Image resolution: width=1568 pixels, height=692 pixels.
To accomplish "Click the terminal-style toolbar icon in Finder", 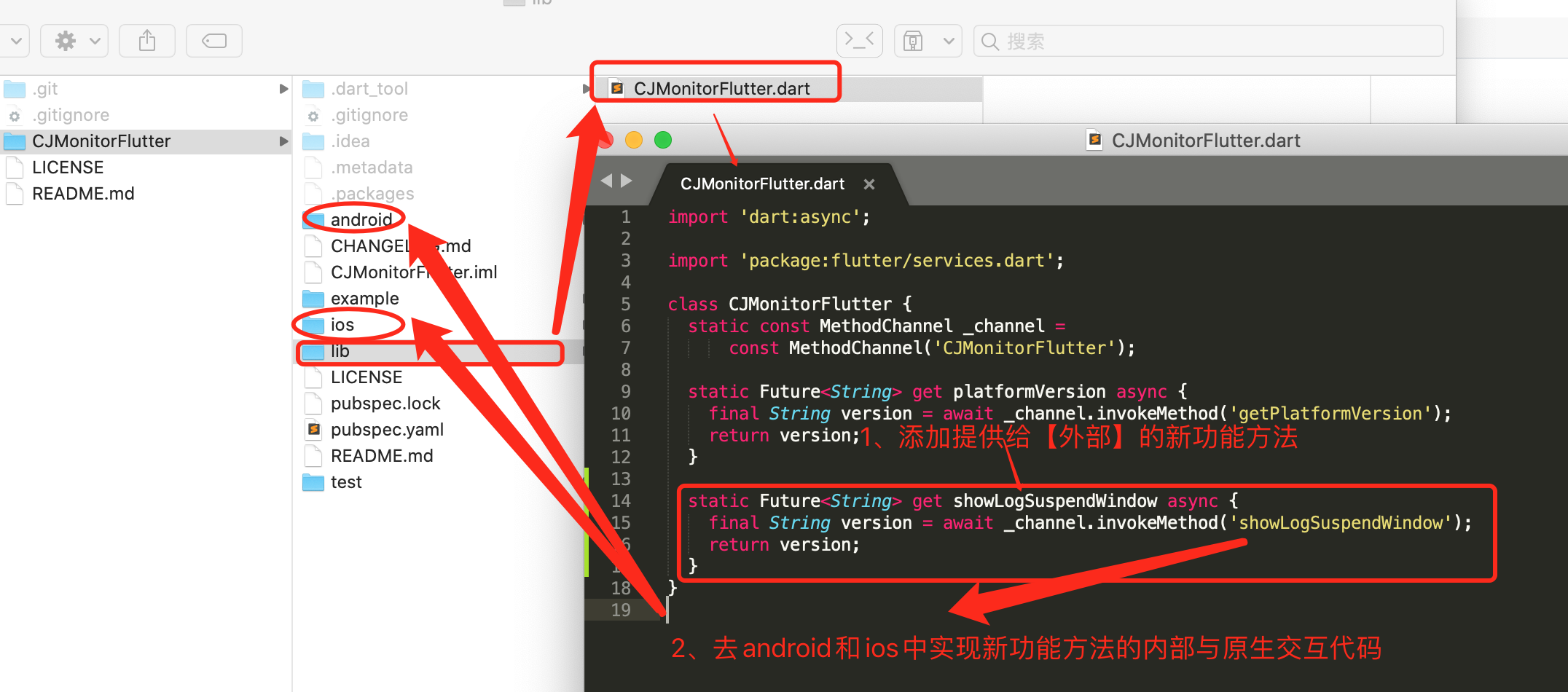I will click(859, 41).
